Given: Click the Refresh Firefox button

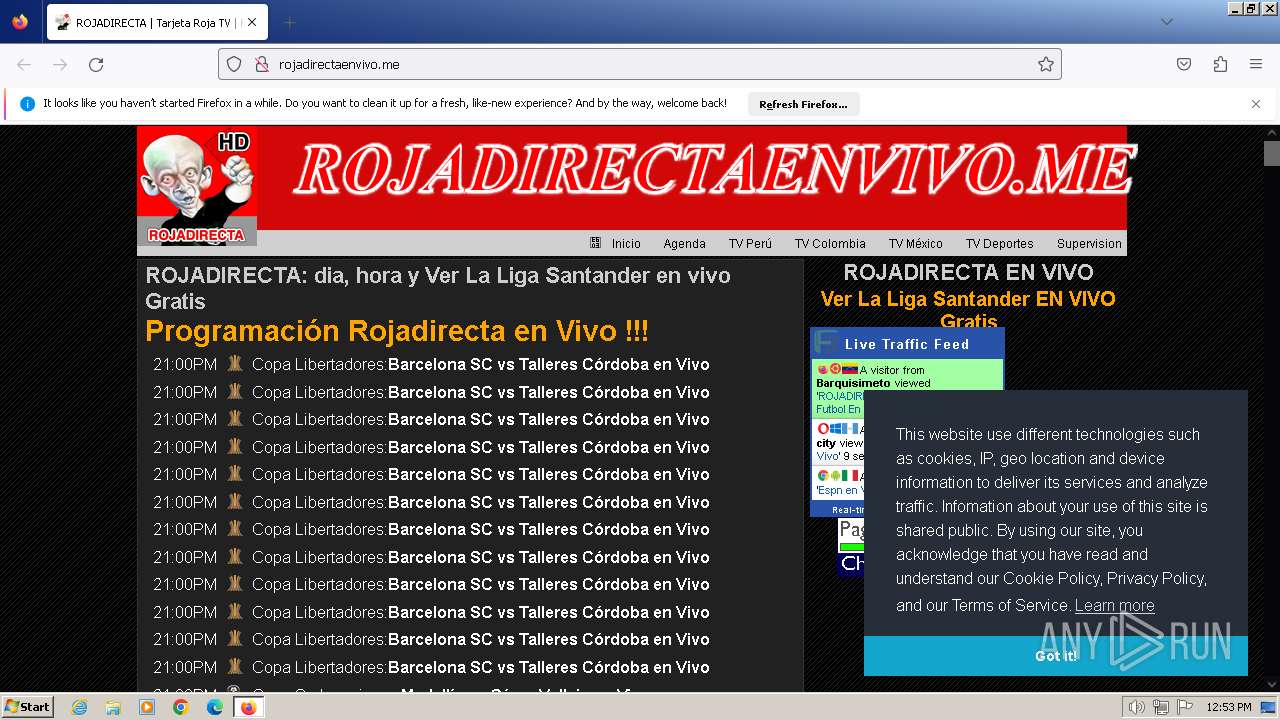Looking at the screenshot, I should tap(803, 104).
